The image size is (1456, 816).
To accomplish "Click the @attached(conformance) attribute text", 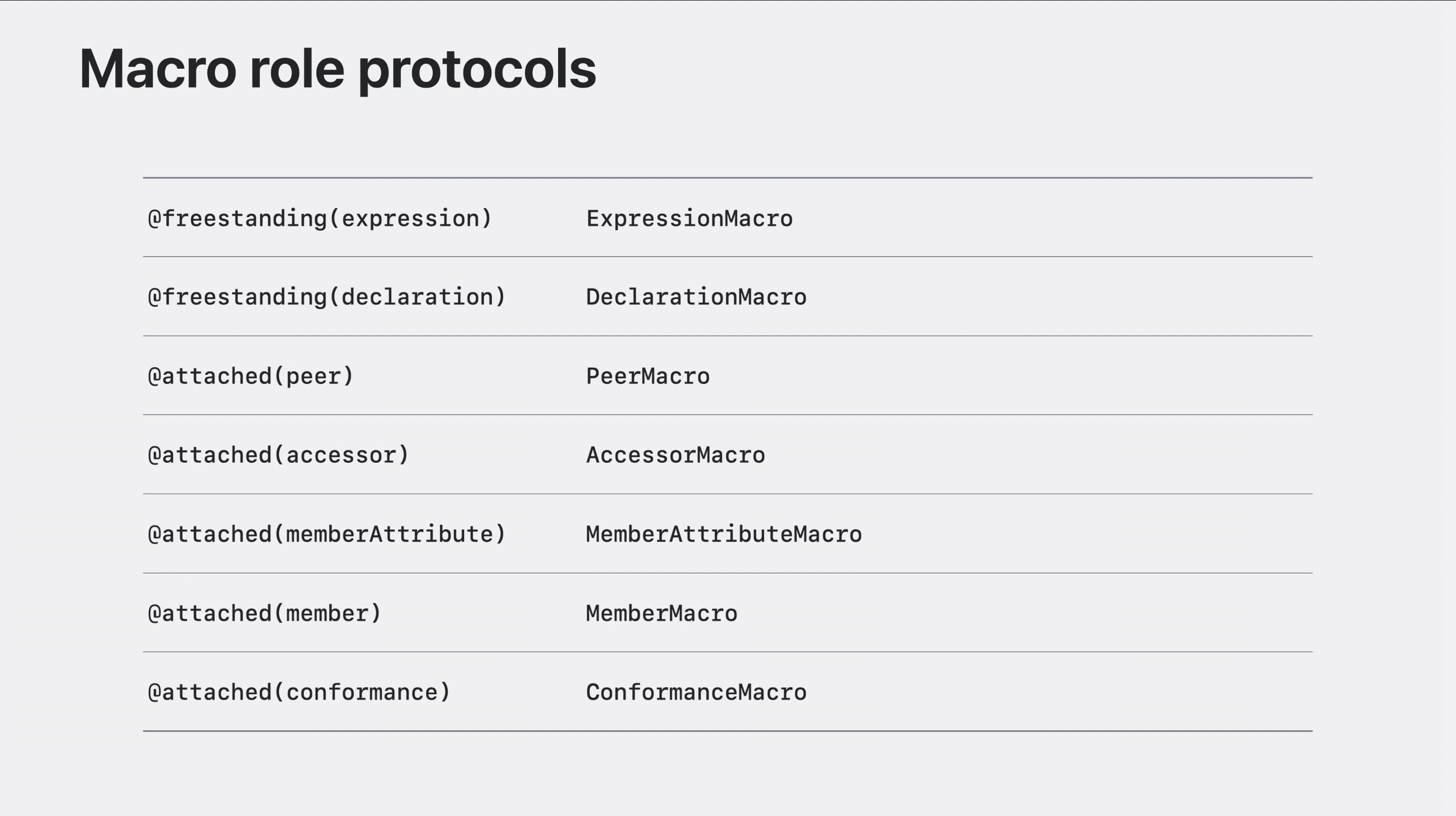I will [299, 692].
